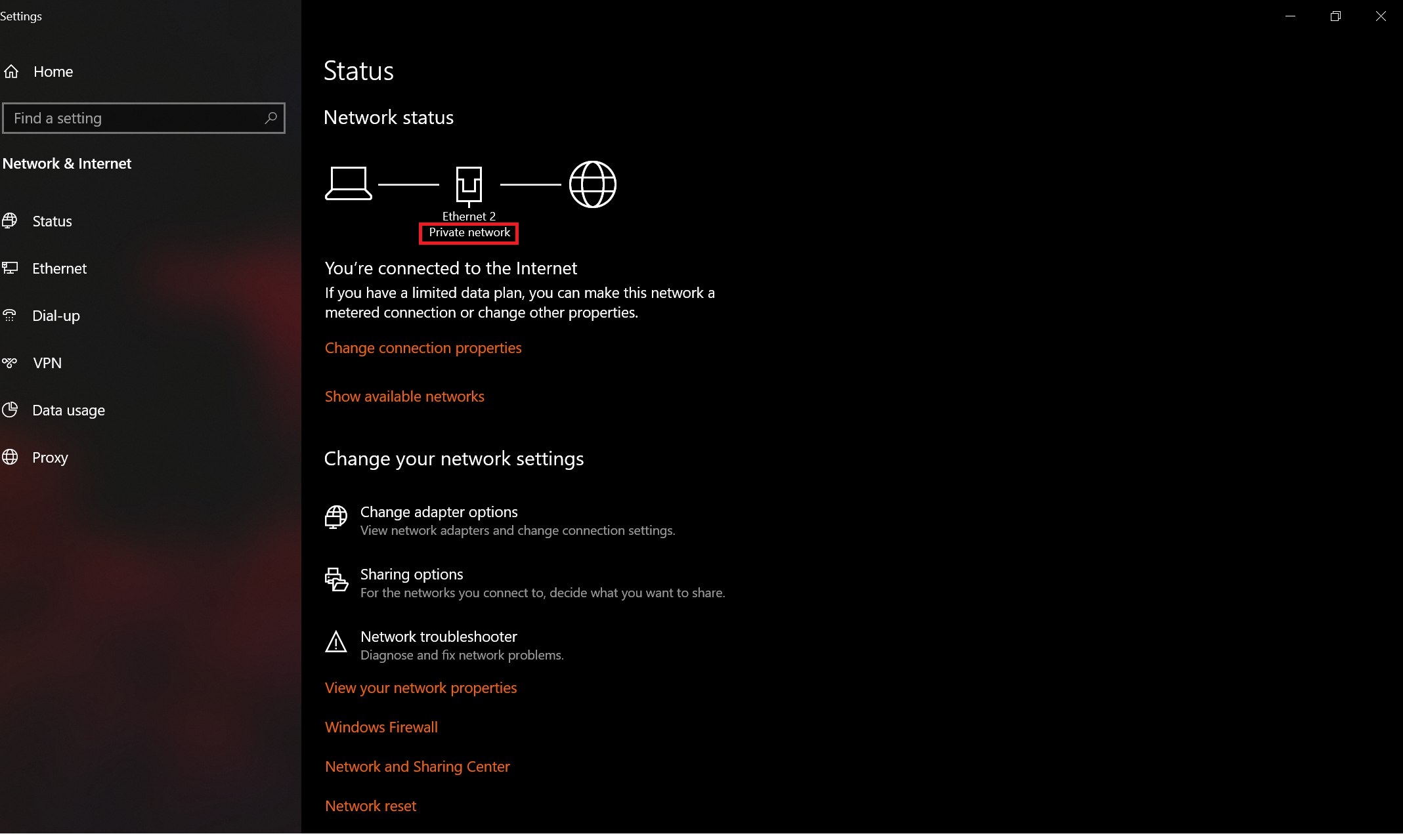Open Change connection properties link
This screenshot has width=1403, height=840.
(x=423, y=348)
